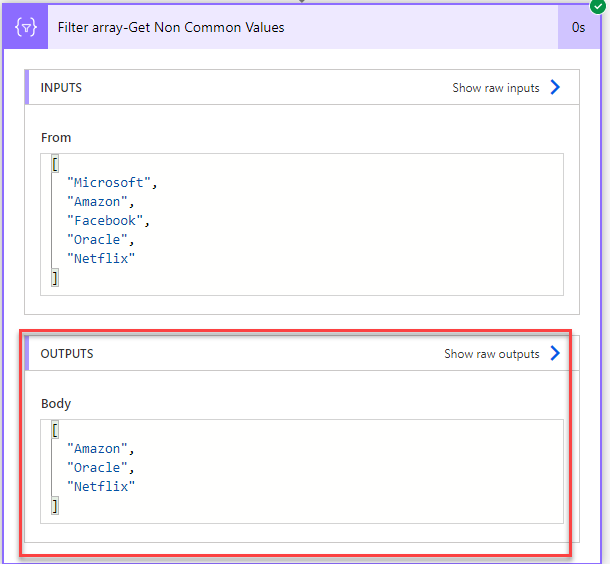
Task: Select "Oracle" in the From array
Action: tap(97, 240)
